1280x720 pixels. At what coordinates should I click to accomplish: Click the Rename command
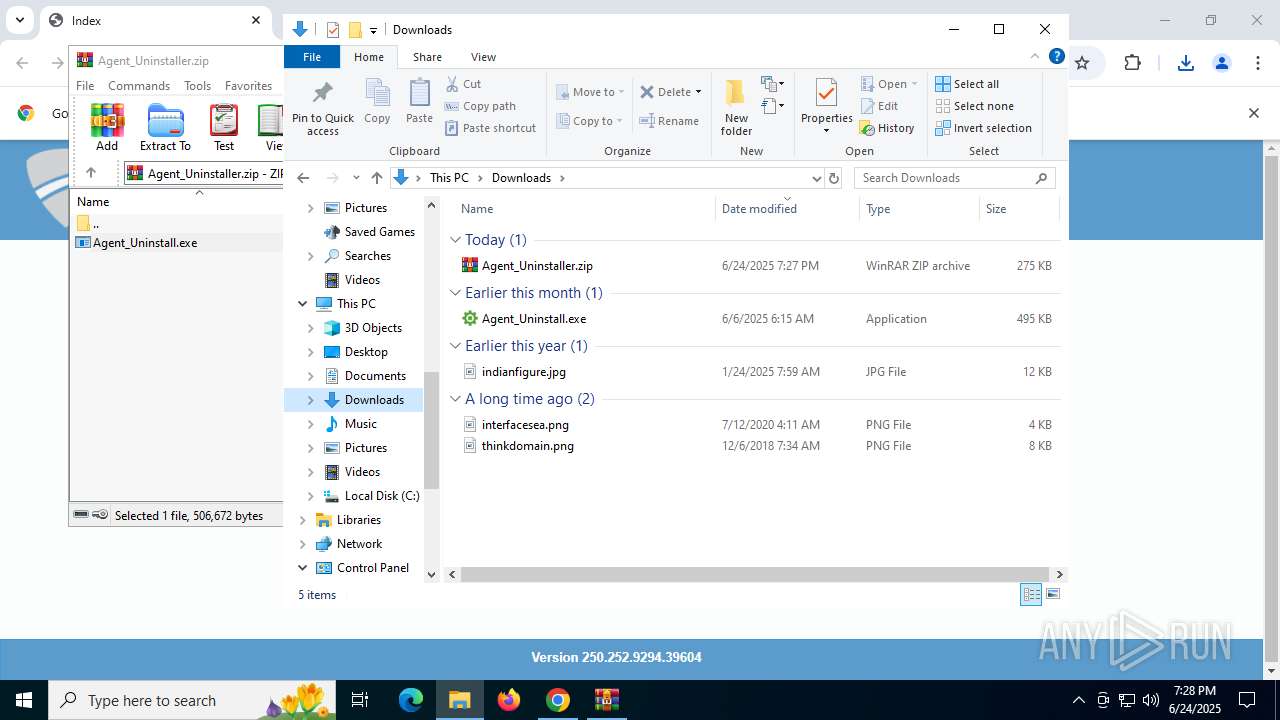coord(669,121)
